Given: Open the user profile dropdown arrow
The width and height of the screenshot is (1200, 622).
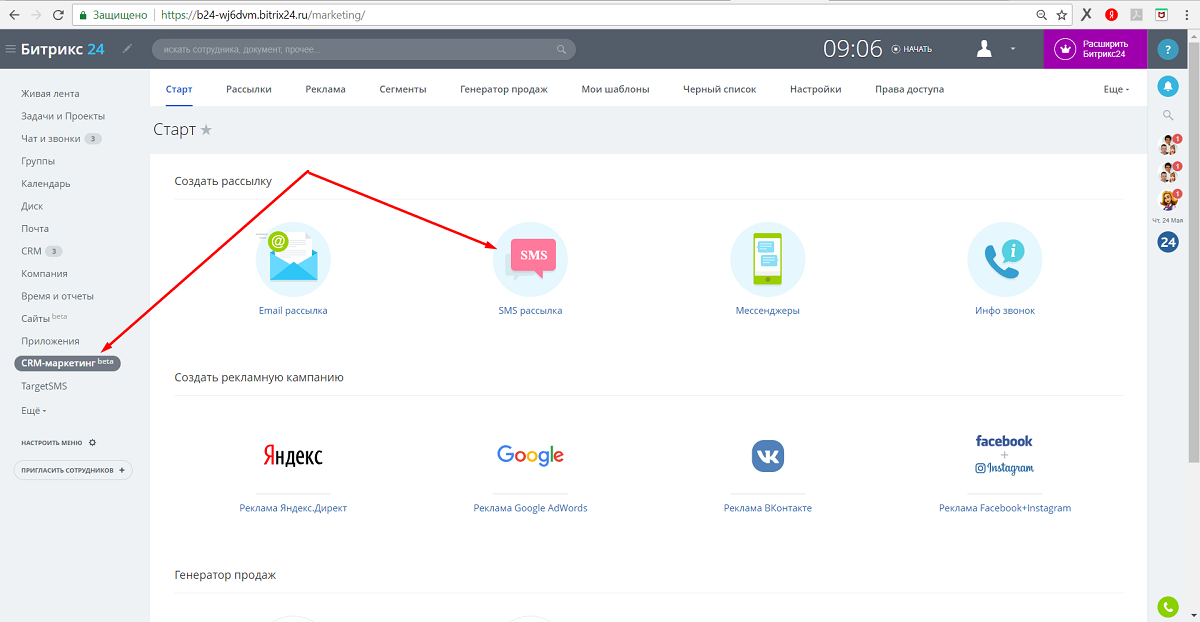Looking at the screenshot, I should 1012,49.
